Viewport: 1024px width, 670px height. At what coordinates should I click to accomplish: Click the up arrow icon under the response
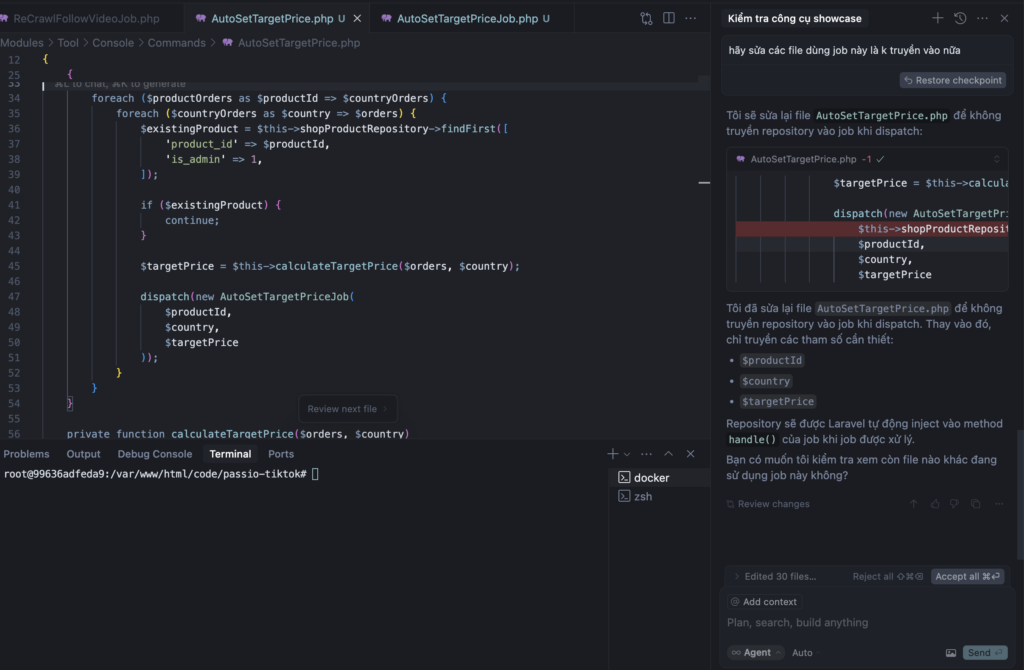point(914,503)
